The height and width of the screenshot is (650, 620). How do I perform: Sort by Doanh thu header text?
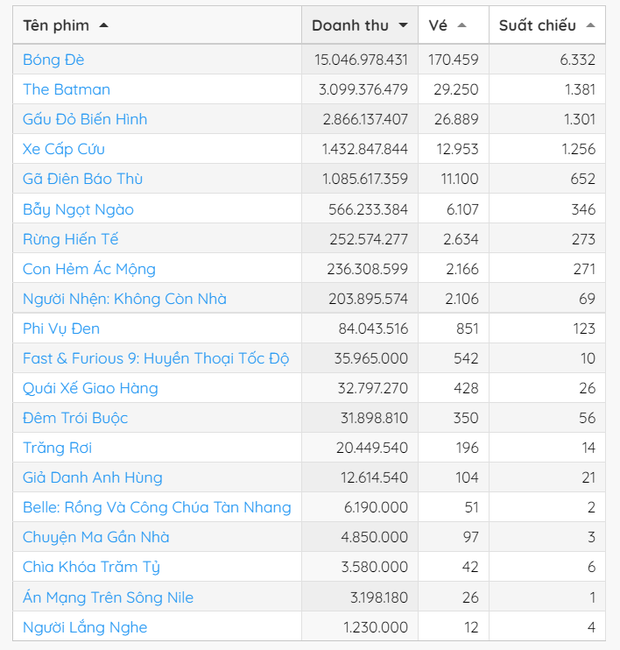pyautogui.click(x=351, y=25)
